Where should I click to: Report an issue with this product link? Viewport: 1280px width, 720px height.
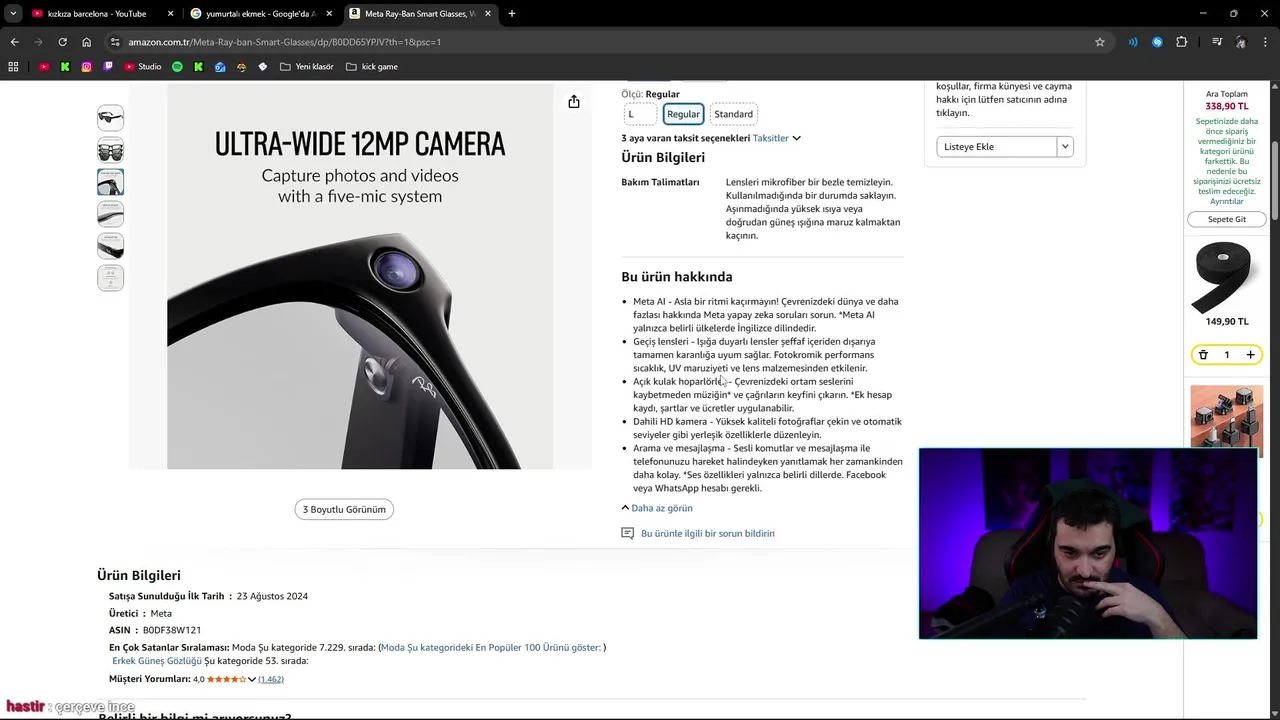708,533
